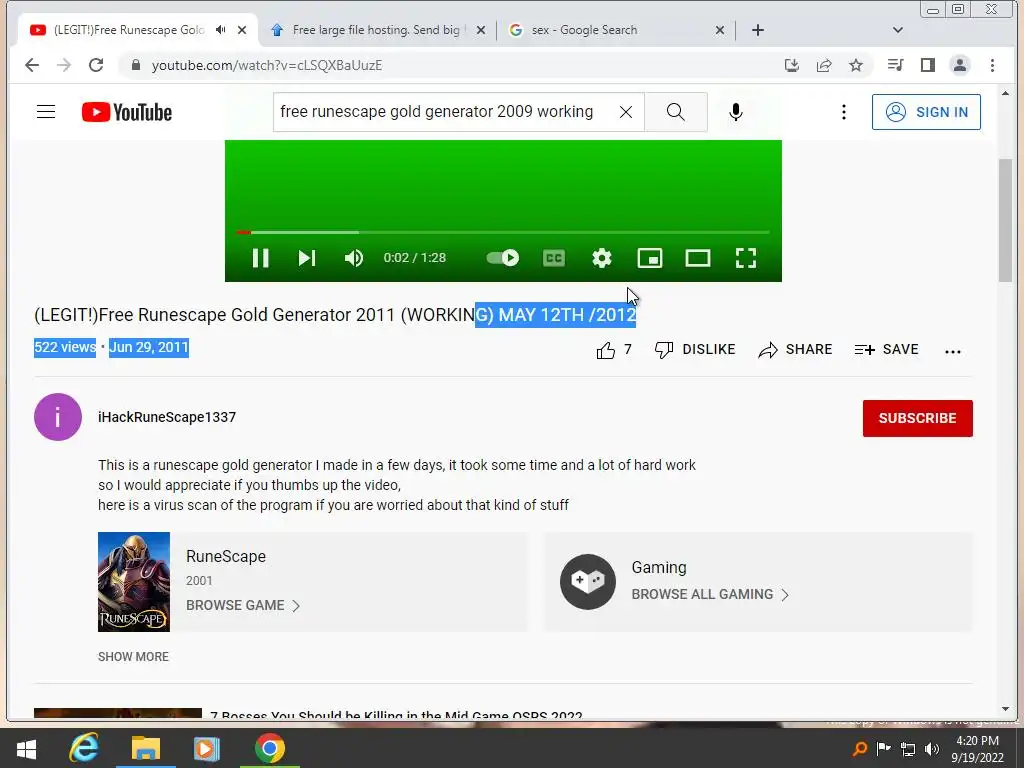
Task: Click BROWSE GAME link
Action: (243, 605)
